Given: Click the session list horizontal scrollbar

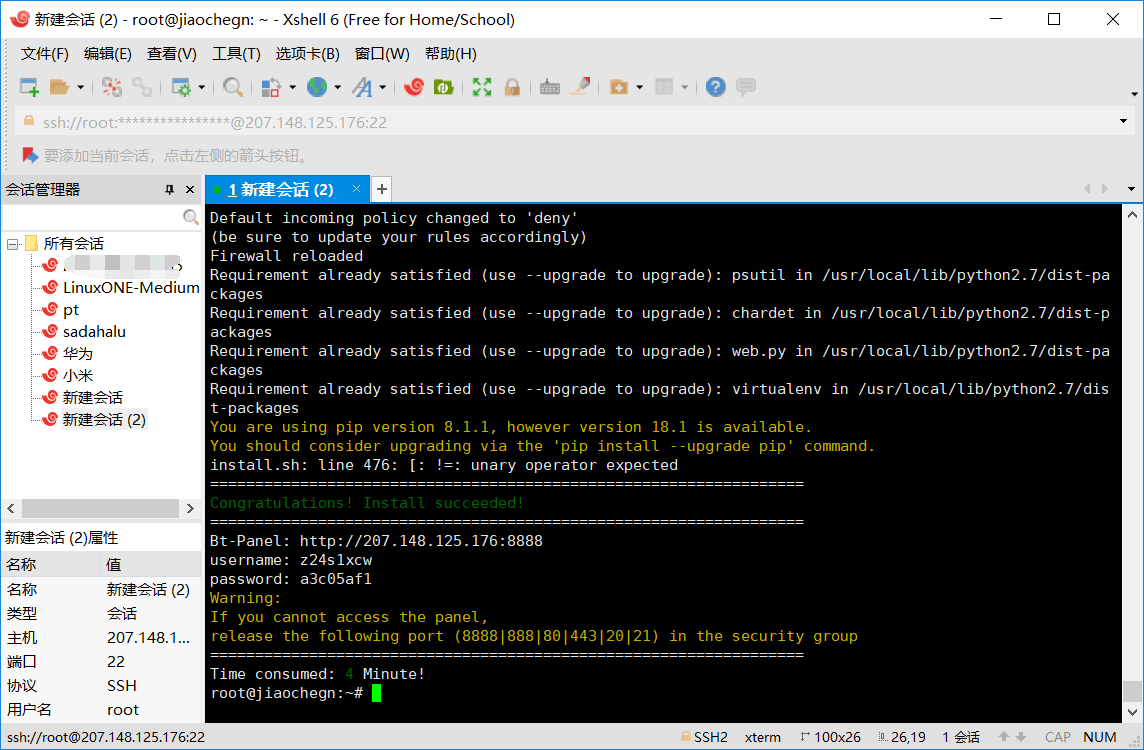Looking at the screenshot, I should coord(99,508).
